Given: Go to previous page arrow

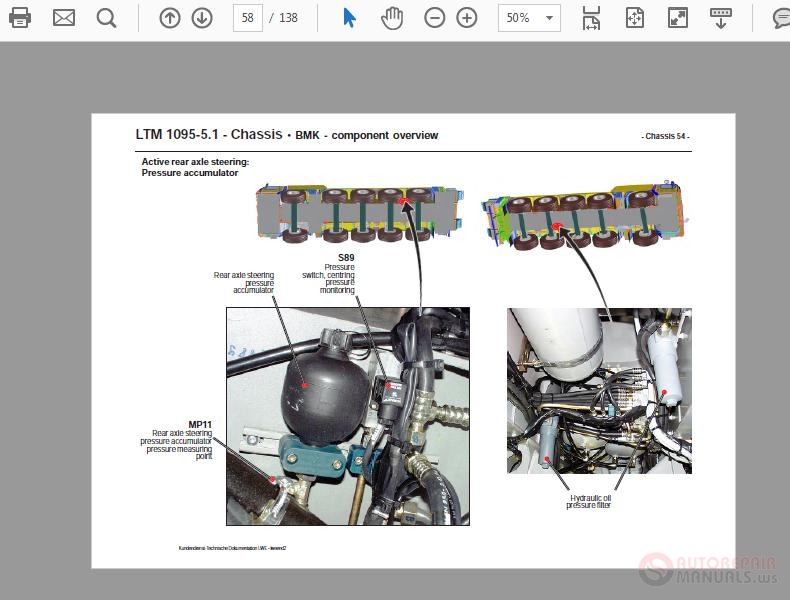Looking at the screenshot, I should click(170, 18).
